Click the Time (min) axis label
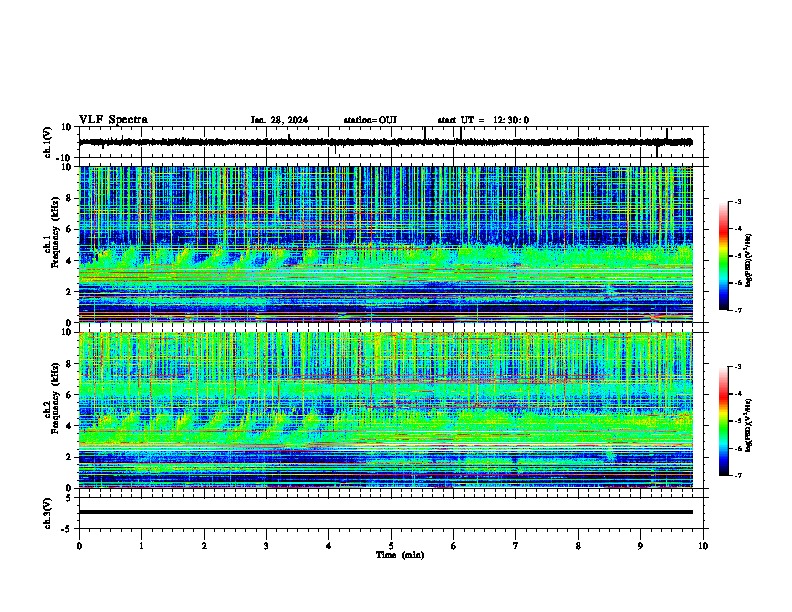This screenshot has height=612, width=792. pos(400,555)
